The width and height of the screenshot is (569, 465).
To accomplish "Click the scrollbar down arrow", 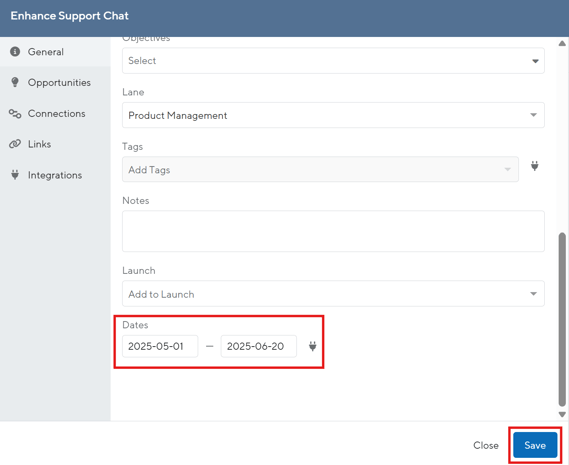I will [562, 414].
